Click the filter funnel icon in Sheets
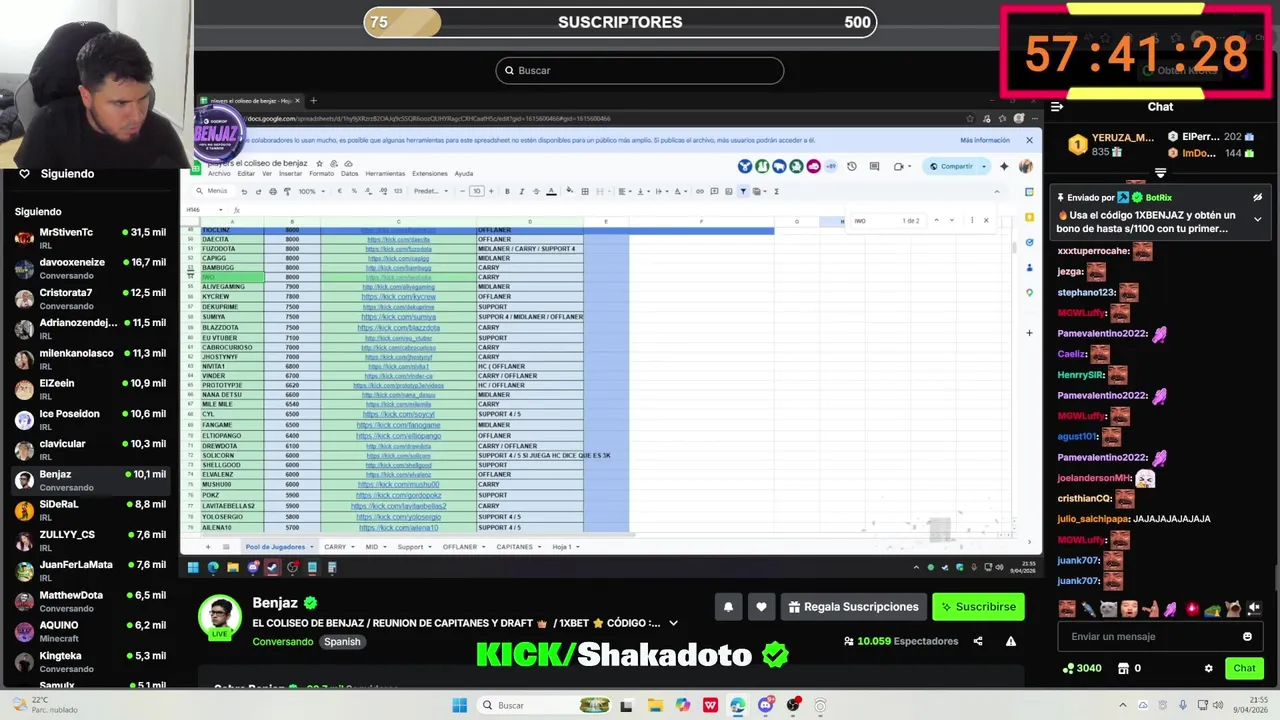Image resolution: width=1280 pixels, height=720 pixels. pyautogui.click(x=743, y=191)
